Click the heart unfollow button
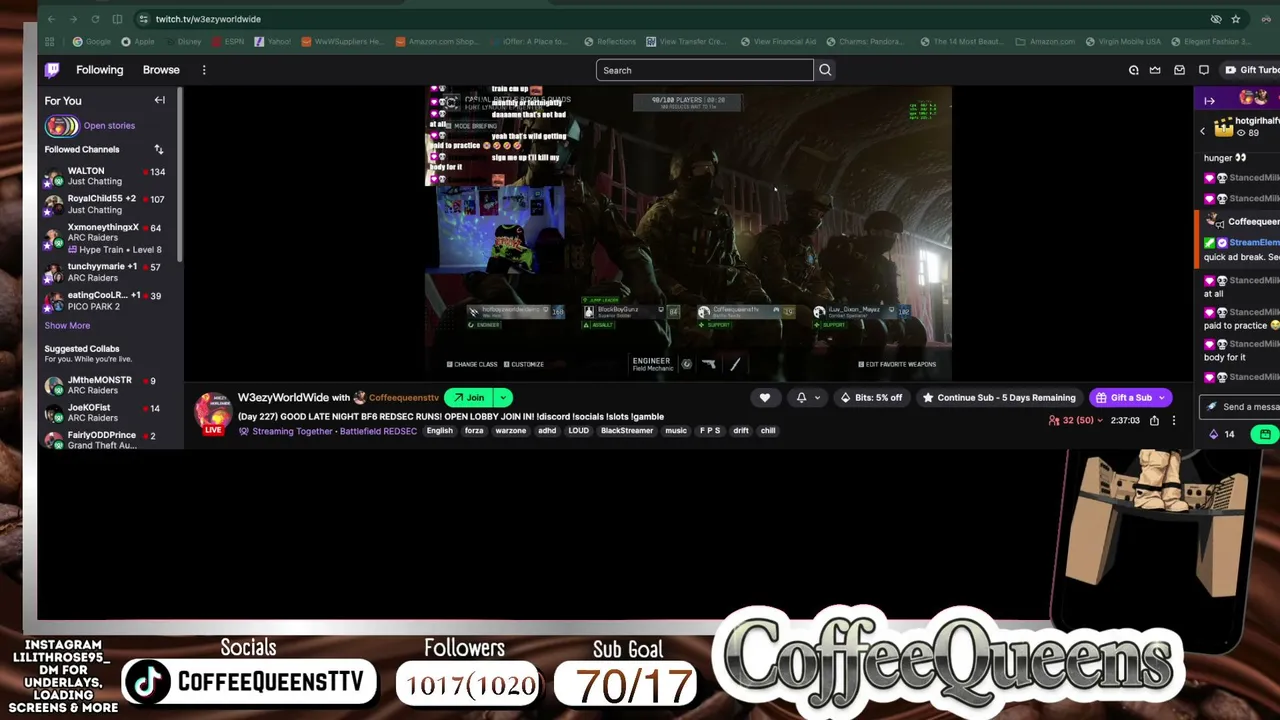Viewport: 1280px width, 720px height. pos(765,397)
